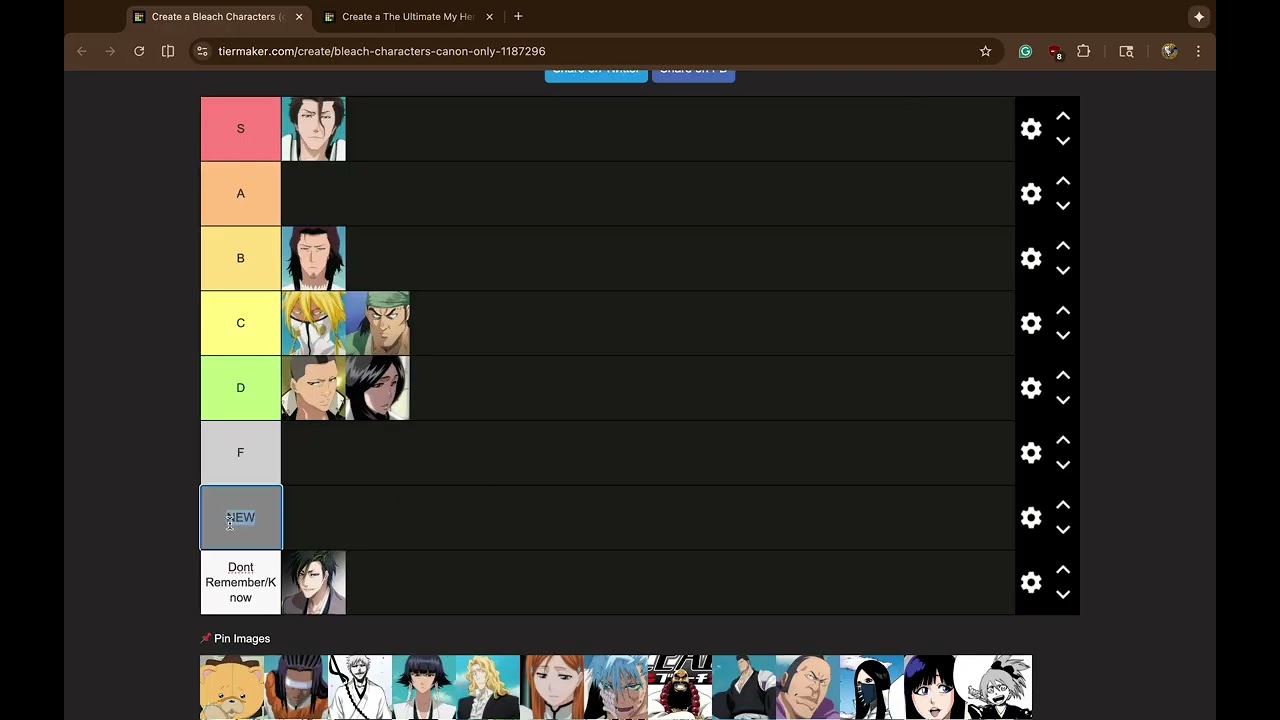The image size is (1280, 720).
Task: Open settings gear for A tier row
Action: tap(1031, 194)
